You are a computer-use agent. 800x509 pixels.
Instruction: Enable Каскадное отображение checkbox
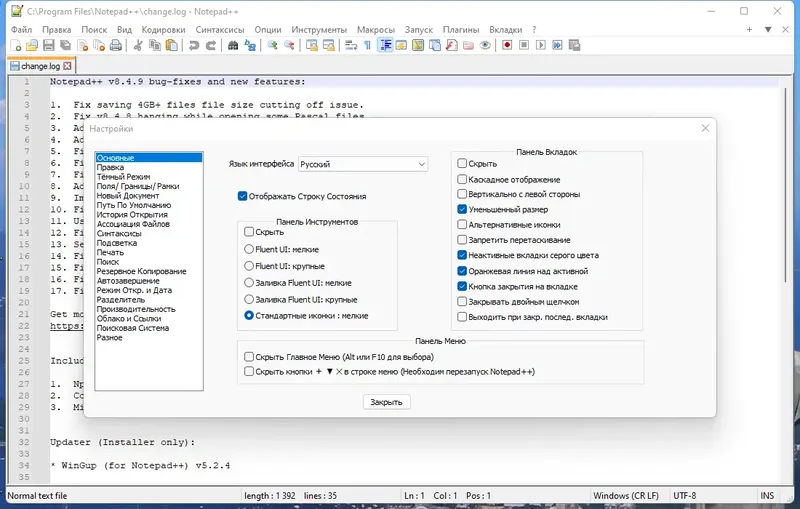tap(462, 180)
